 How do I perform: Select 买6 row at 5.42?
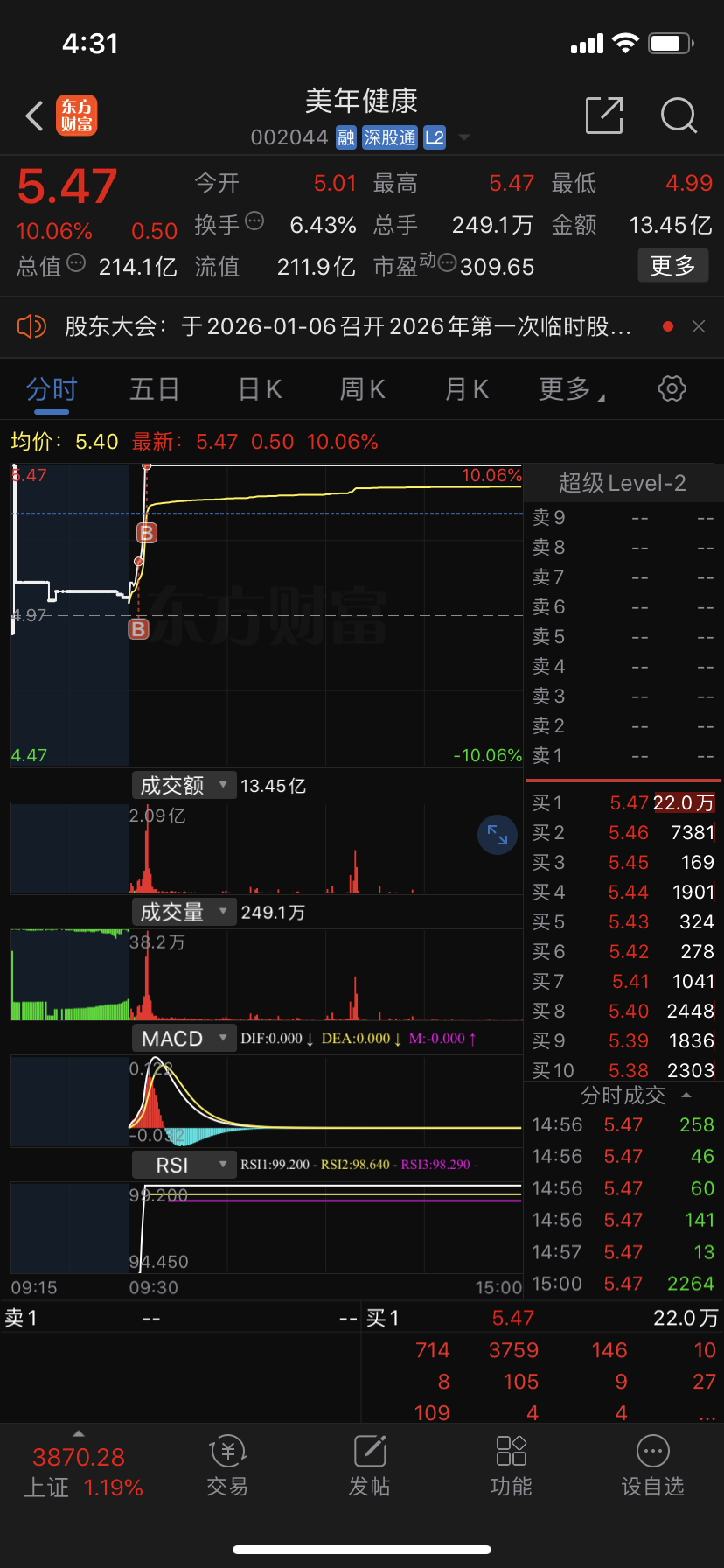623,952
